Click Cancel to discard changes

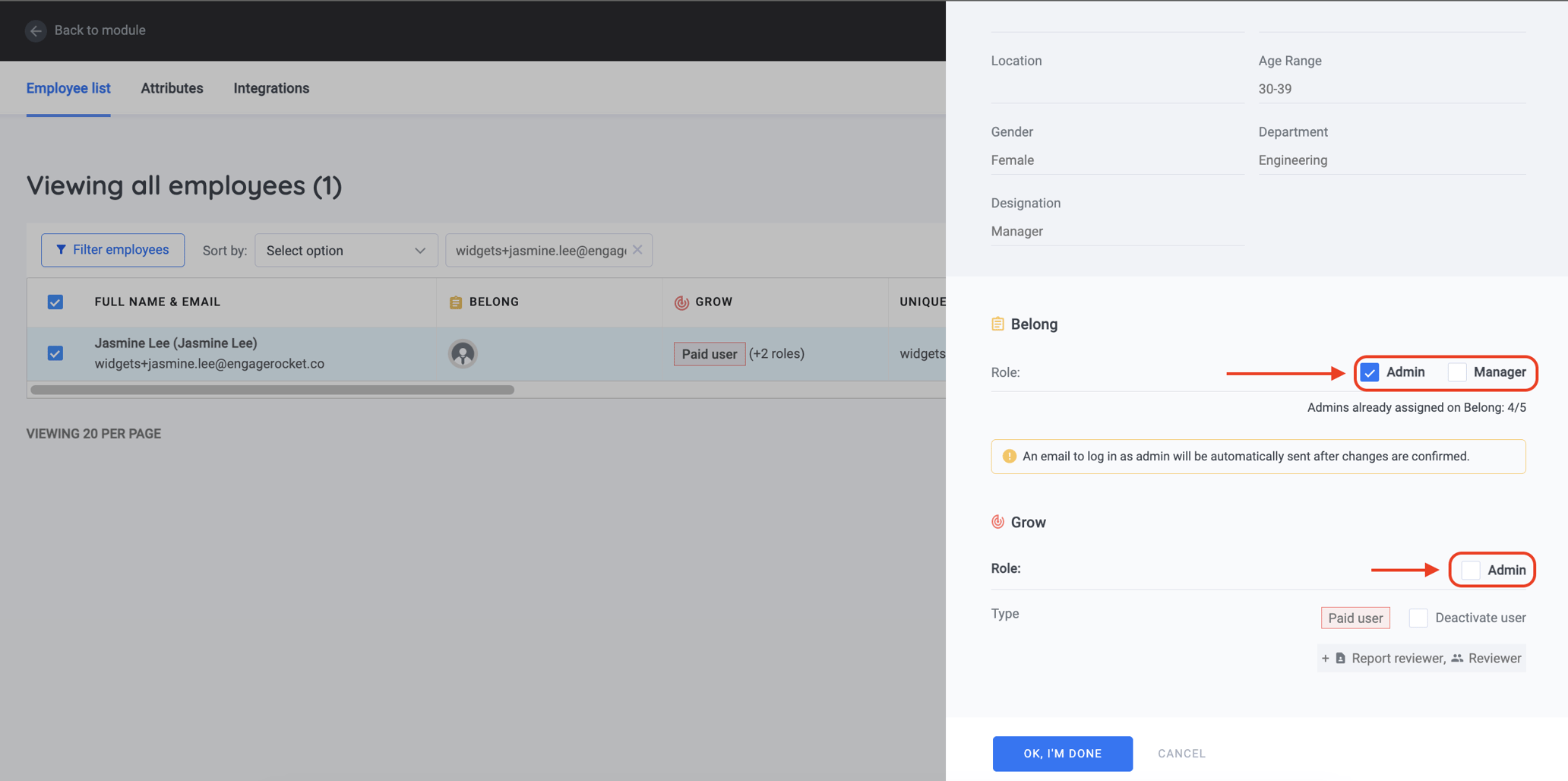click(x=1181, y=753)
